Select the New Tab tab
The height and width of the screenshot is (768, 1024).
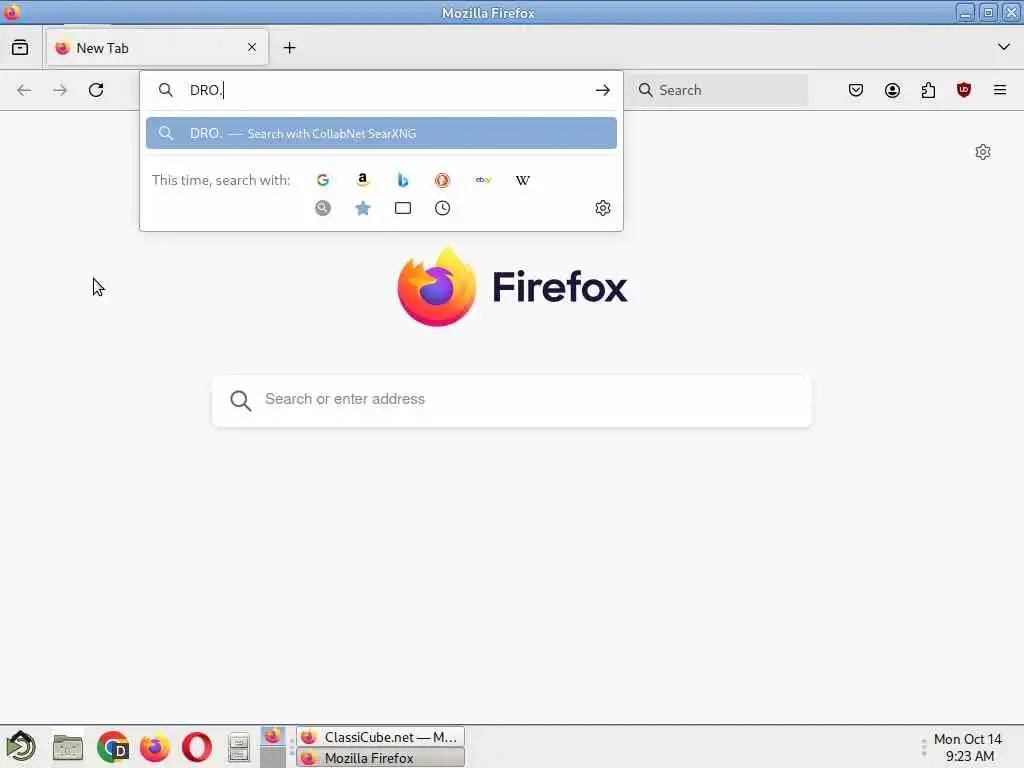coord(157,47)
